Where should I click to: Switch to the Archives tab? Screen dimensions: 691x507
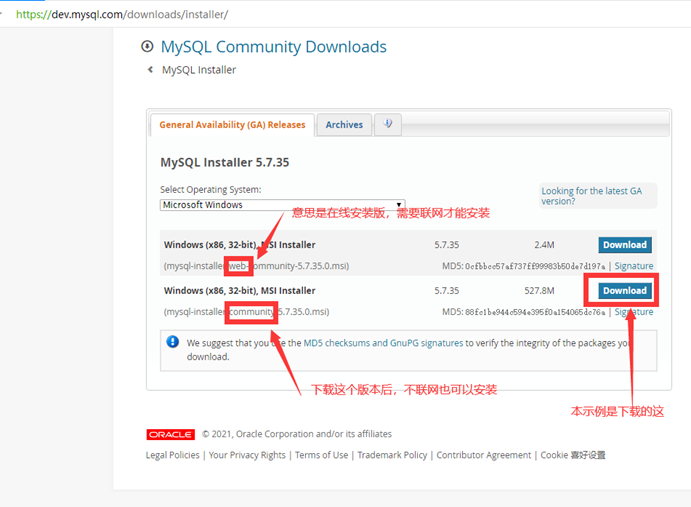344,125
